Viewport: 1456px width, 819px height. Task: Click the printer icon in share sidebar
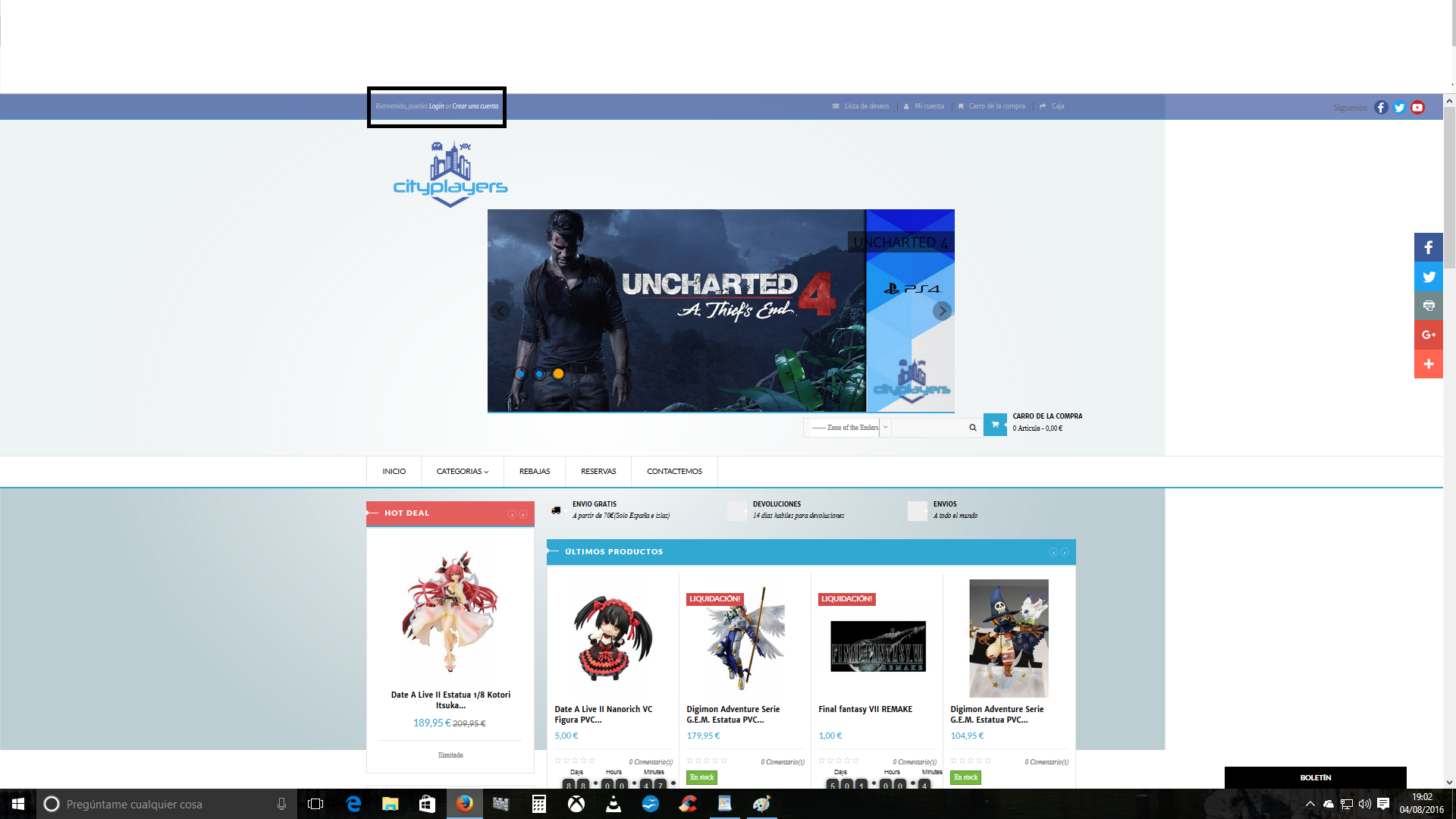(x=1428, y=306)
